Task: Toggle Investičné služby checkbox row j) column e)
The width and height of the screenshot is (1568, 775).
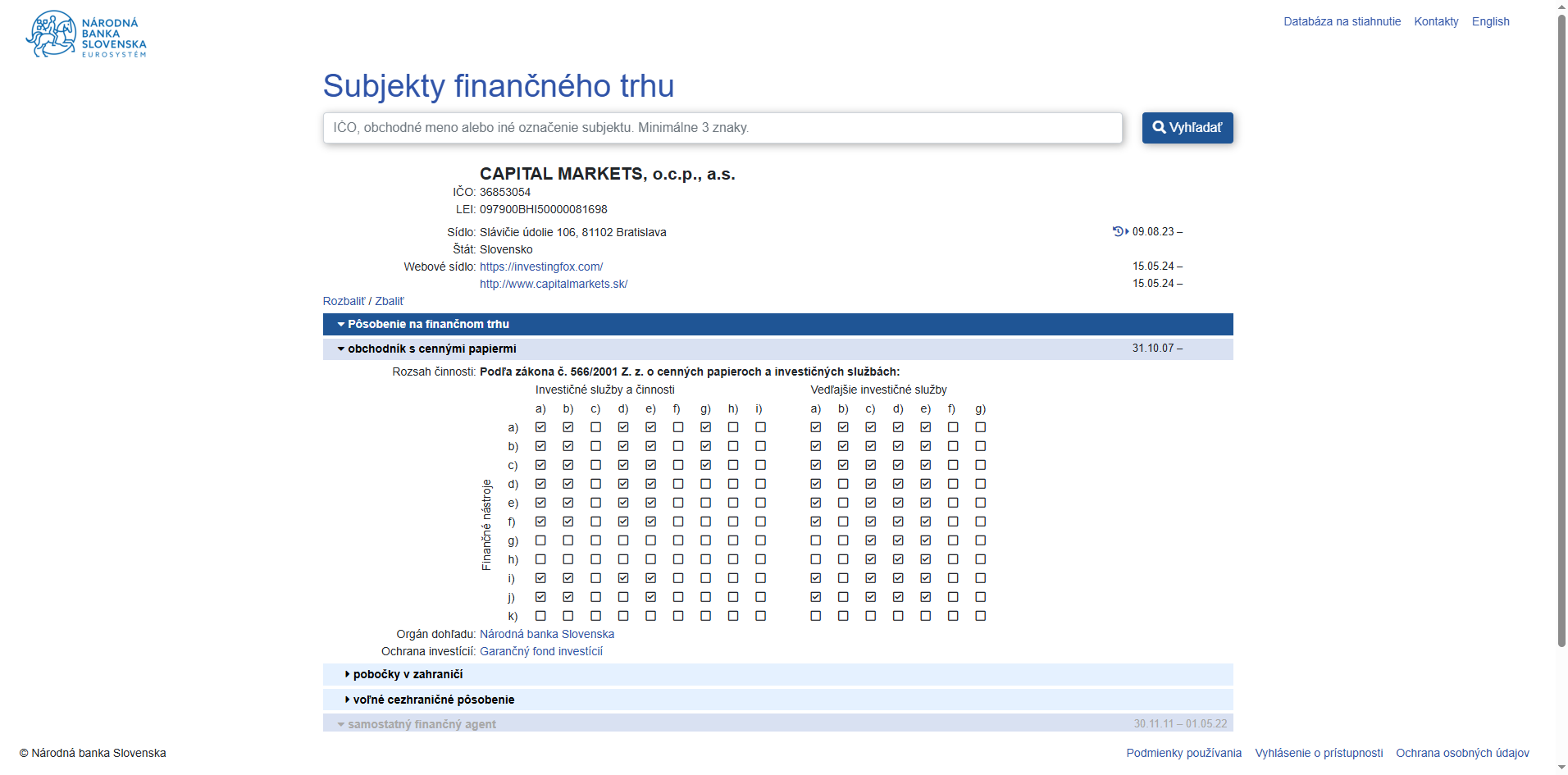Action: point(650,597)
